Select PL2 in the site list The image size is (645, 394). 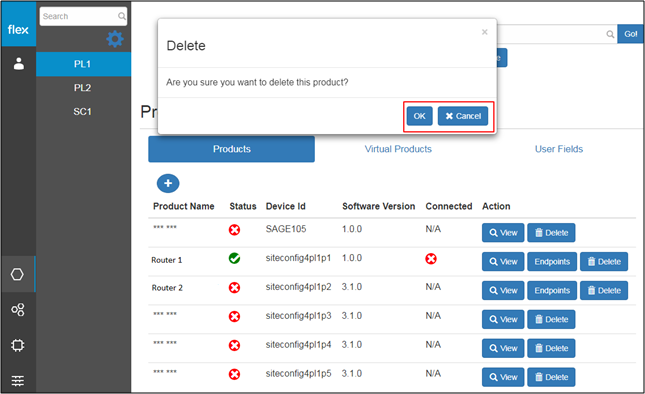click(83, 88)
